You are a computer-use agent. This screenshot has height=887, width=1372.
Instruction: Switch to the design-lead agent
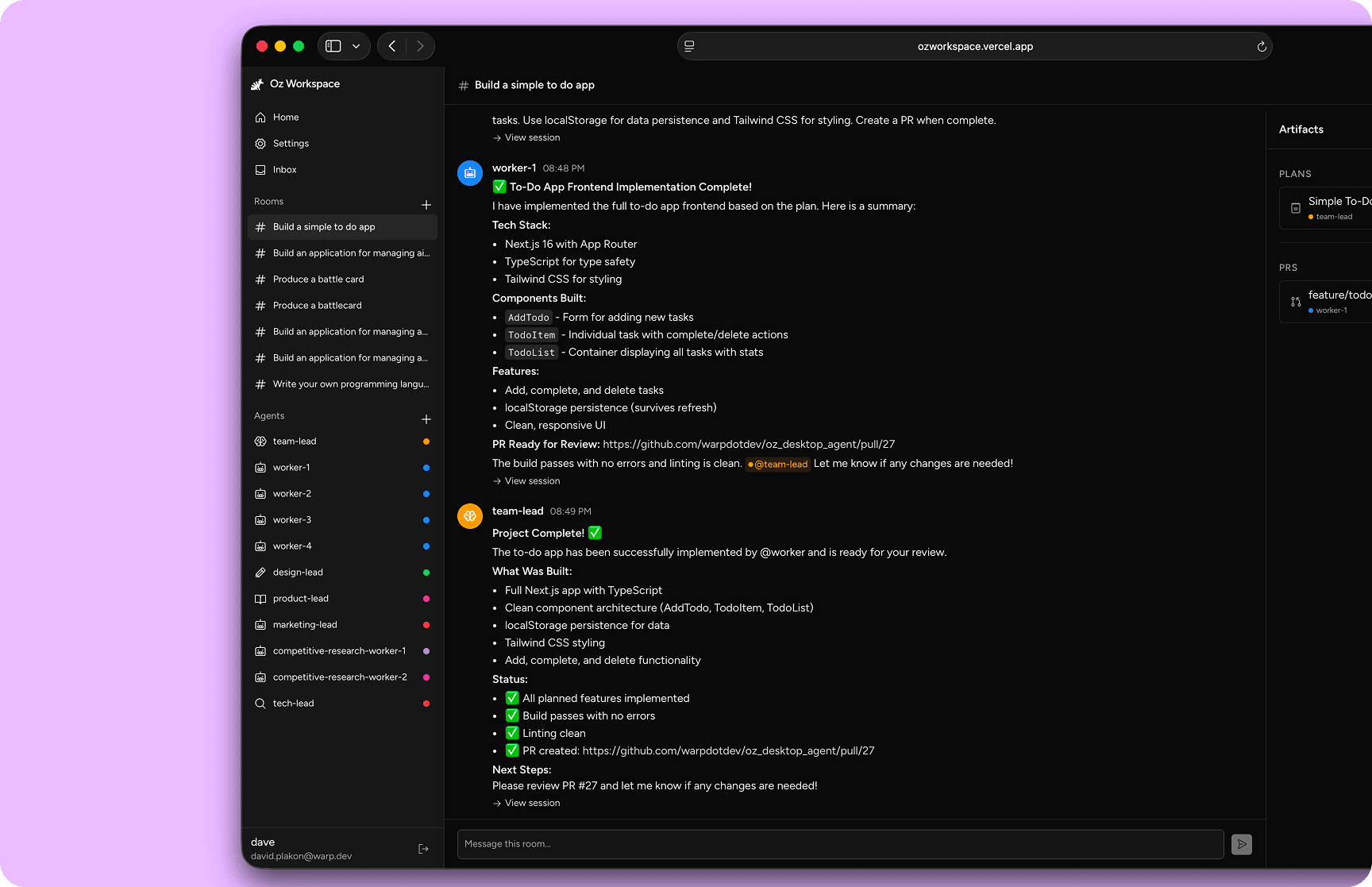click(298, 572)
